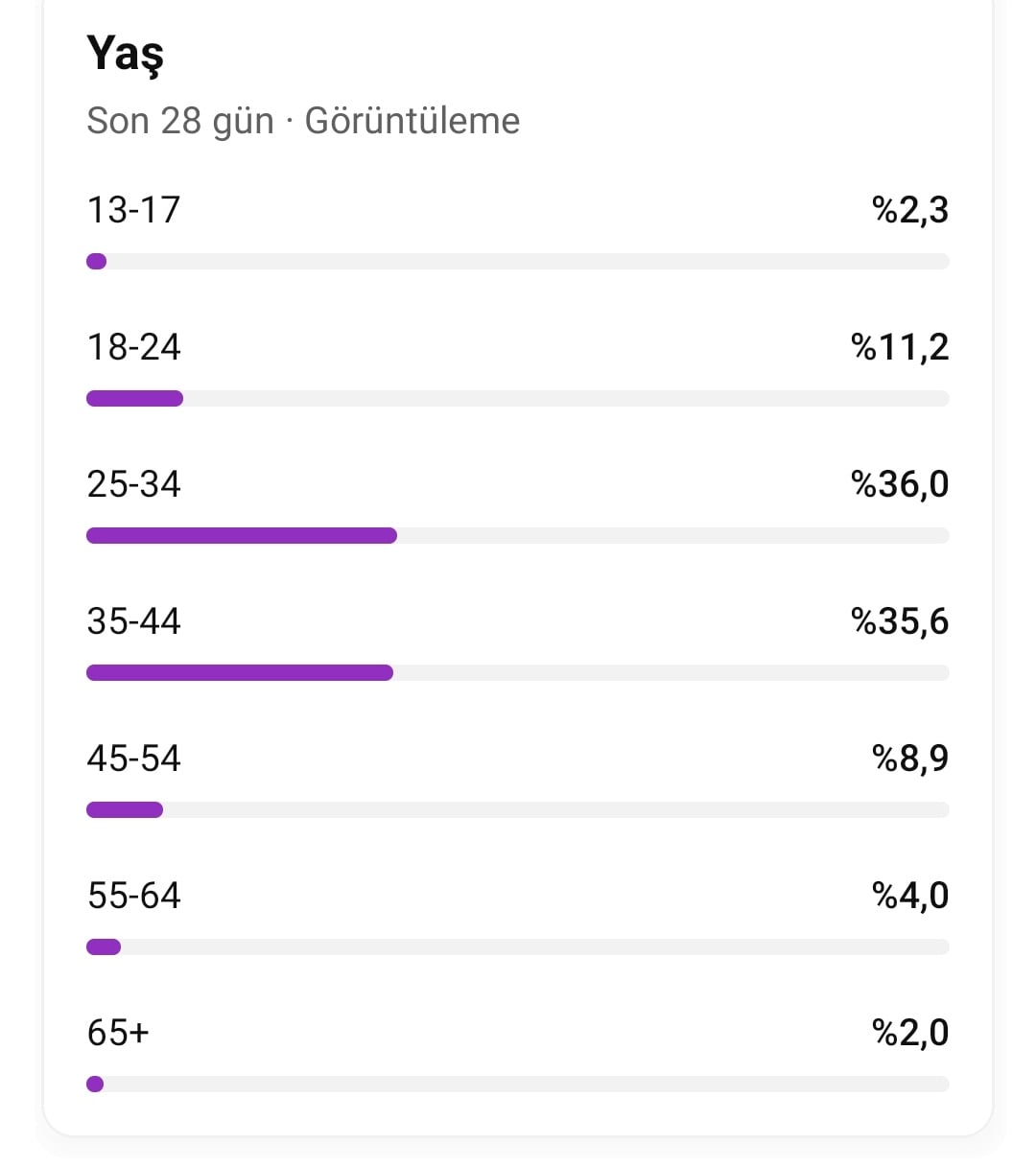Click the purple 18-24 bar fill
The height and width of the screenshot is (1167, 1036).
134,399
